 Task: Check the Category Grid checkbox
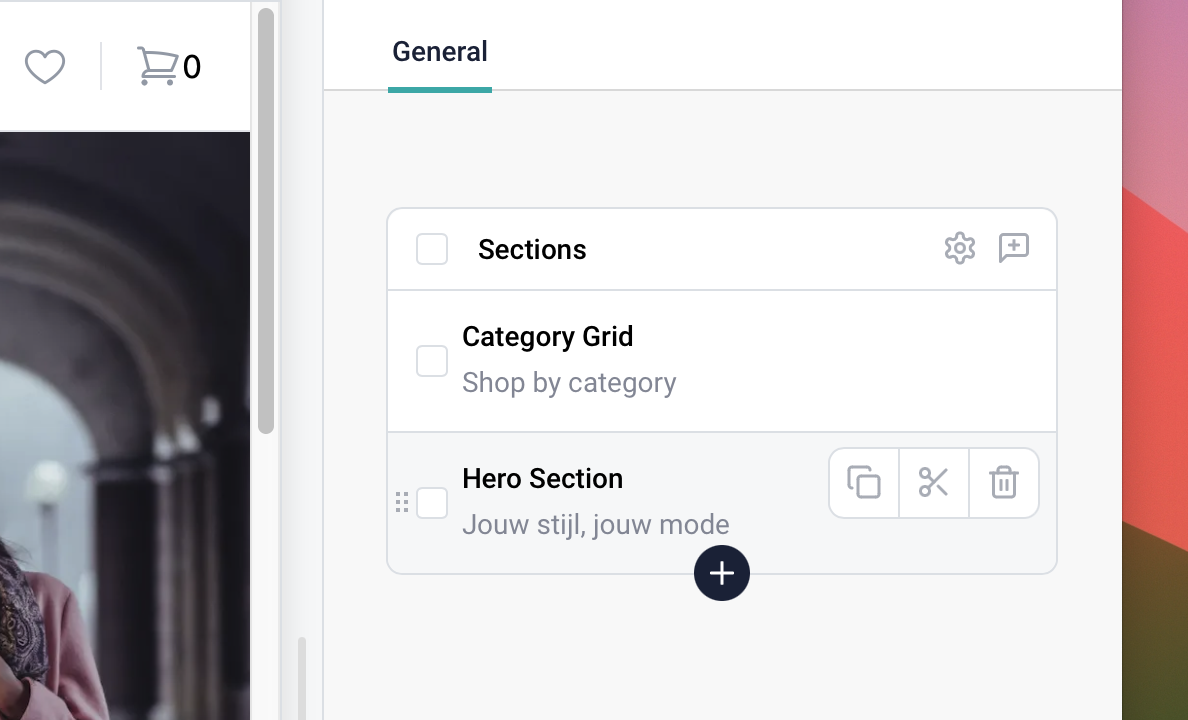coord(432,361)
